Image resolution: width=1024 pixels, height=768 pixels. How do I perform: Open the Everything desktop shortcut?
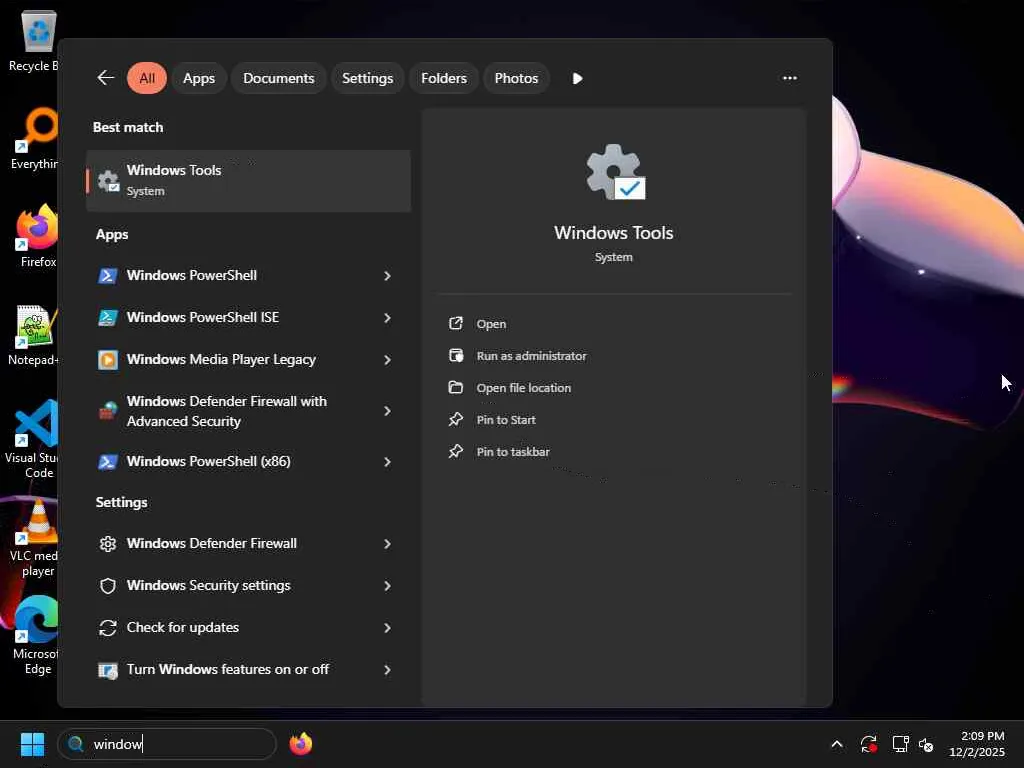[x=34, y=138]
